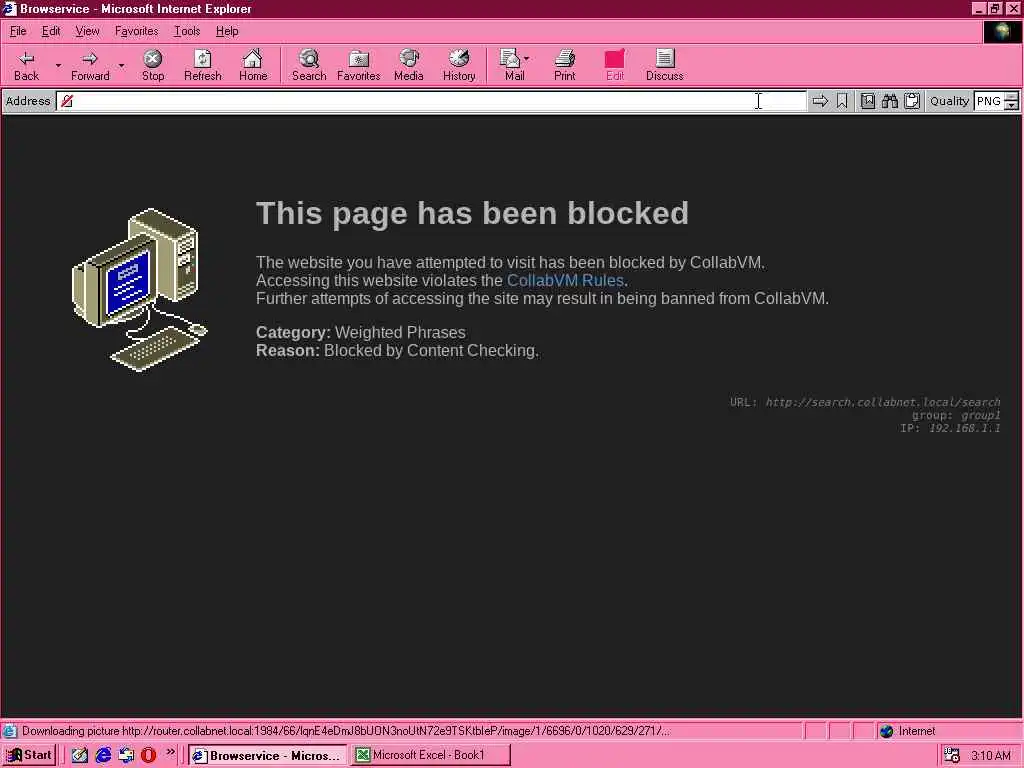Image resolution: width=1024 pixels, height=768 pixels.
Task: Click the system tray scheduler icon
Action: pos(952,756)
